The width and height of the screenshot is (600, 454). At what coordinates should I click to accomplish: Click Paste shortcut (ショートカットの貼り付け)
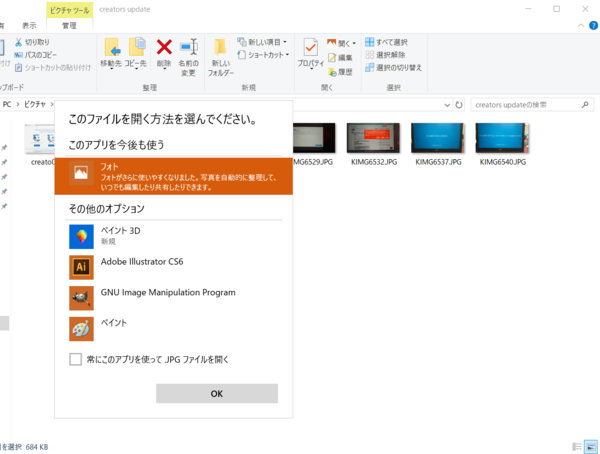pyautogui.click(x=53, y=68)
